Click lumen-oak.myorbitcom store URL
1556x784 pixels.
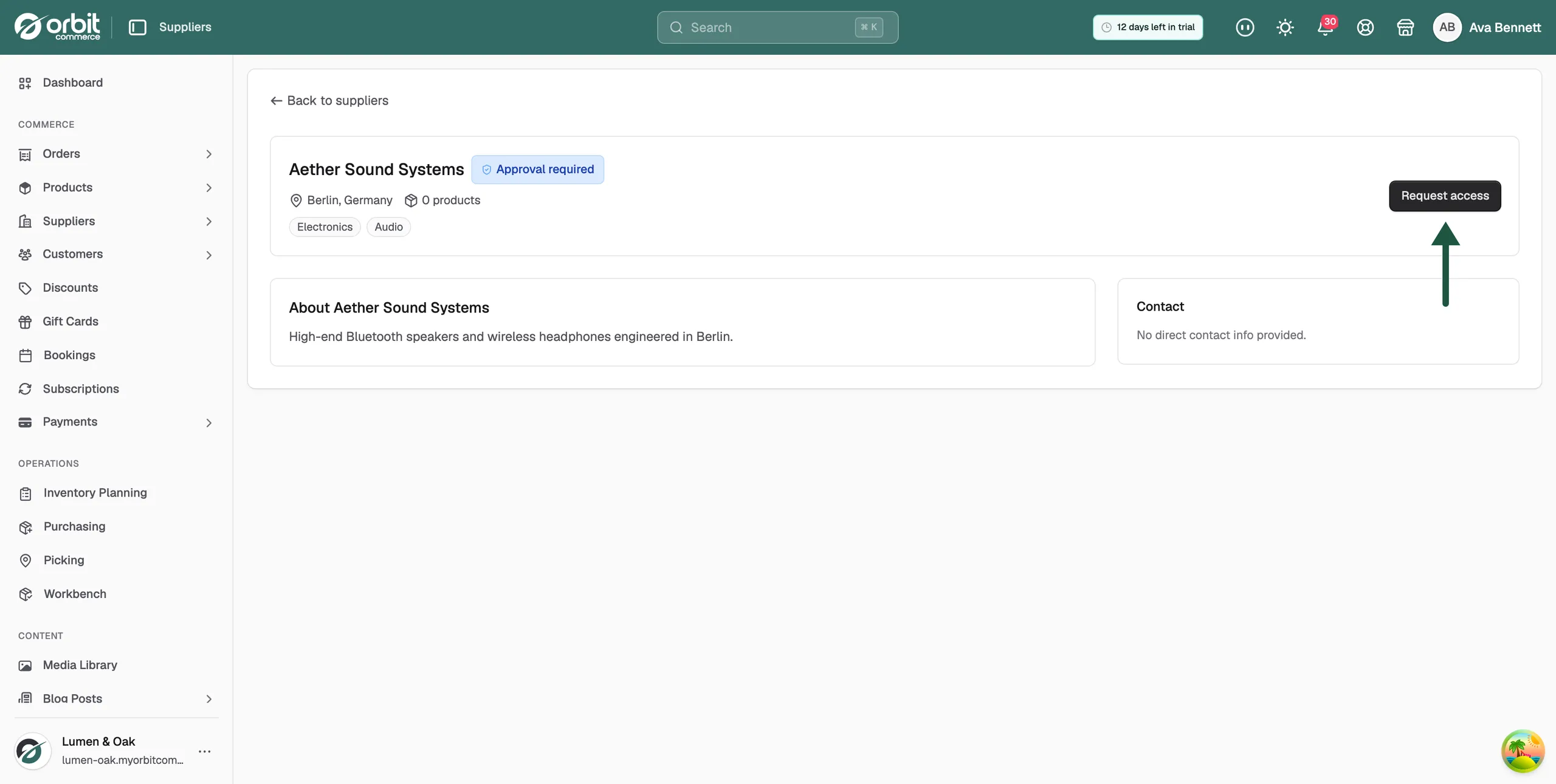(122, 760)
